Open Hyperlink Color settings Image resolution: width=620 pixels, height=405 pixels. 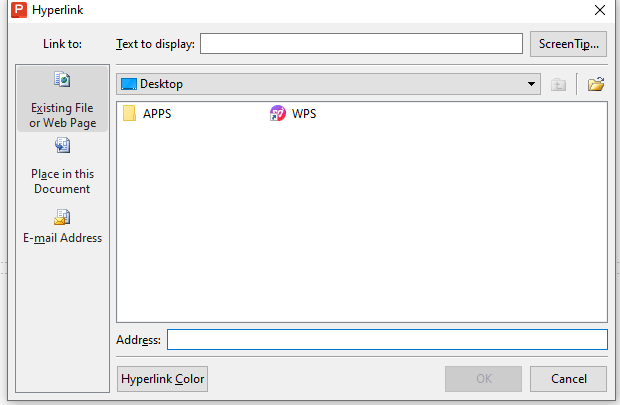tap(163, 379)
